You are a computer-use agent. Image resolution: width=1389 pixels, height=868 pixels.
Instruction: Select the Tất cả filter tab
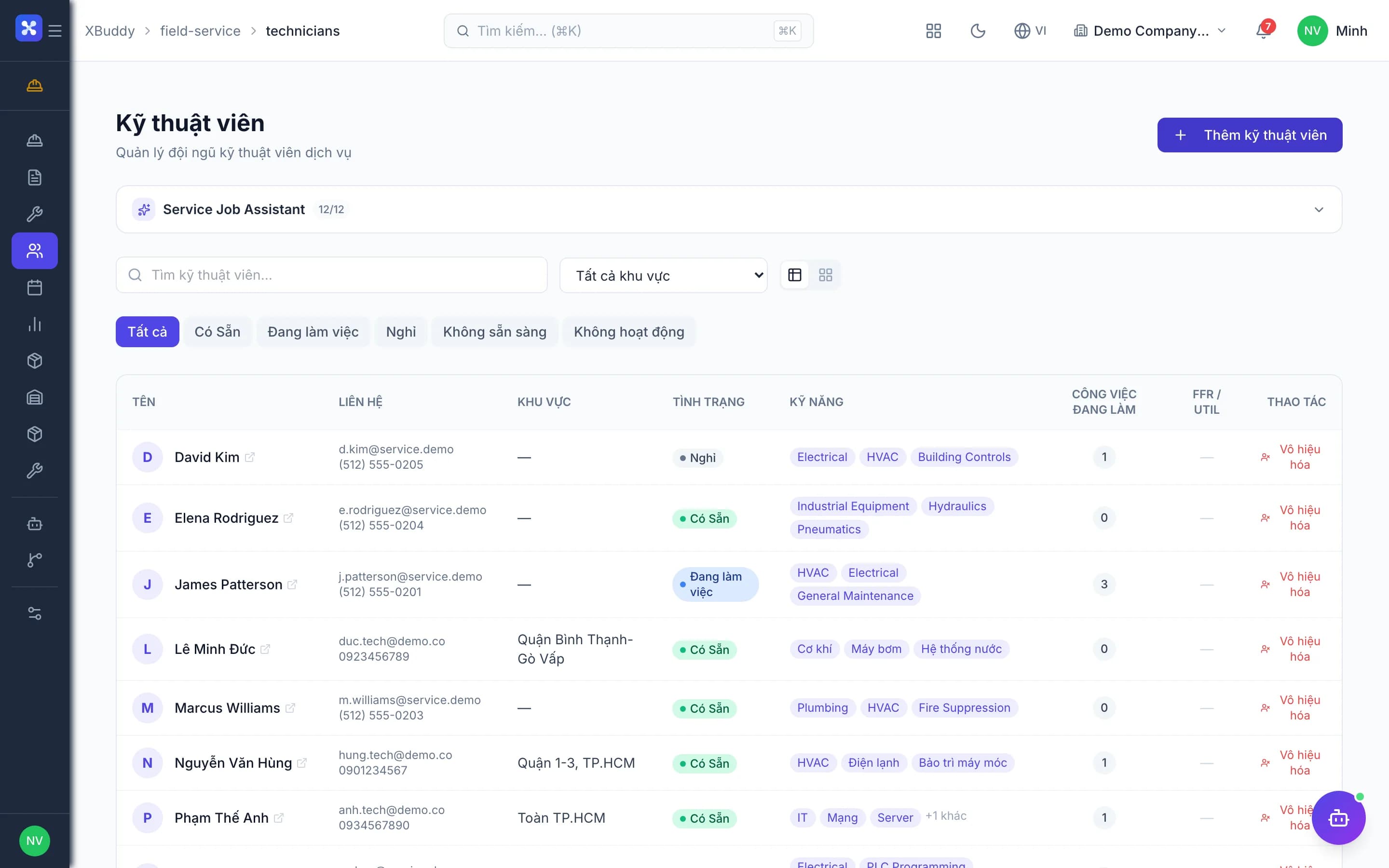(x=148, y=332)
